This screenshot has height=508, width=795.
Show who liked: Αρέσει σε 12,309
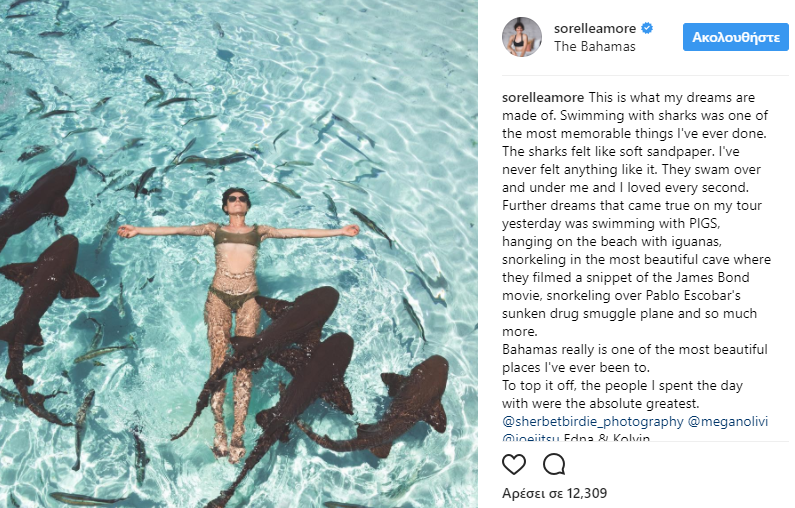point(554,493)
